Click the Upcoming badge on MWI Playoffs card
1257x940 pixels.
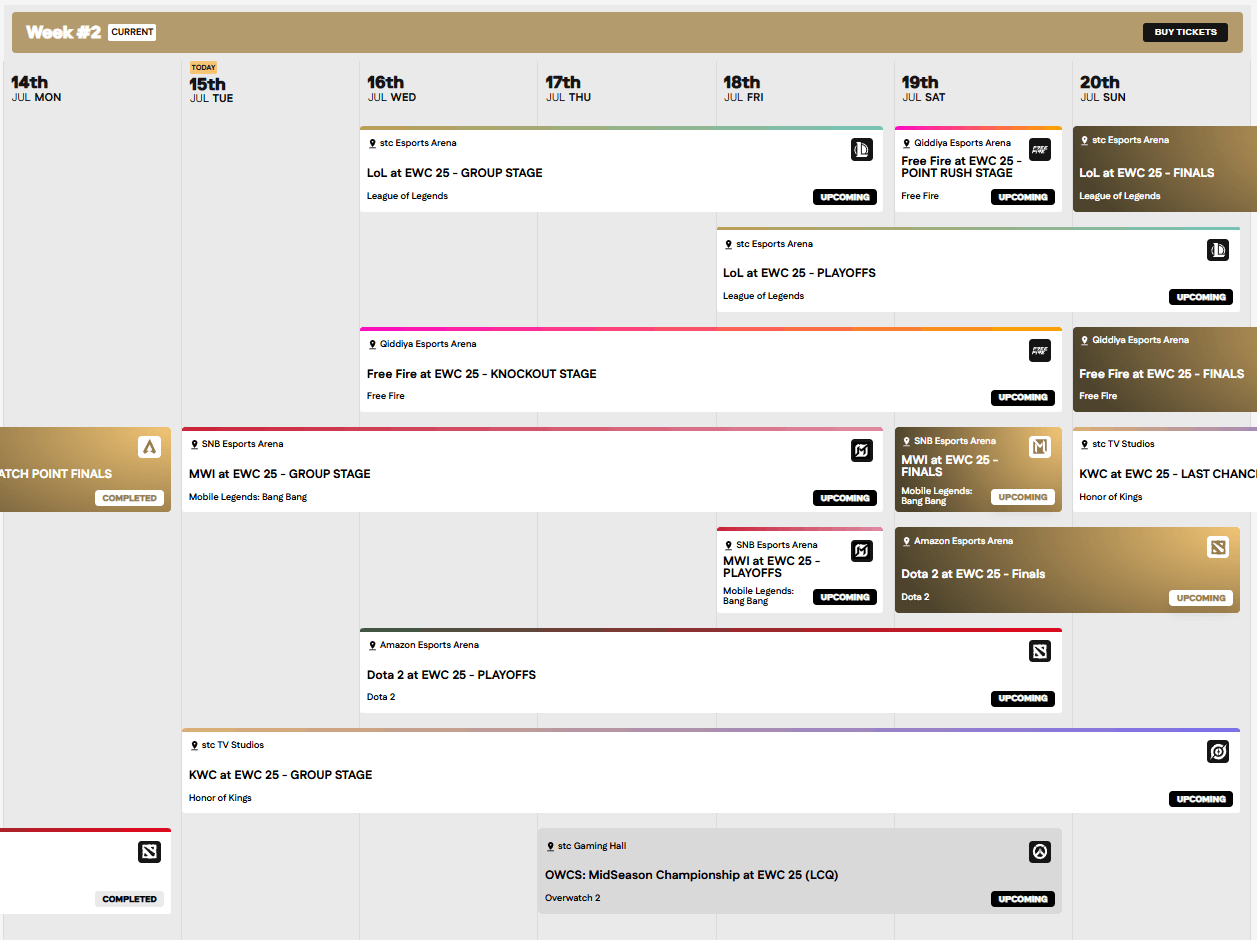(x=845, y=597)
